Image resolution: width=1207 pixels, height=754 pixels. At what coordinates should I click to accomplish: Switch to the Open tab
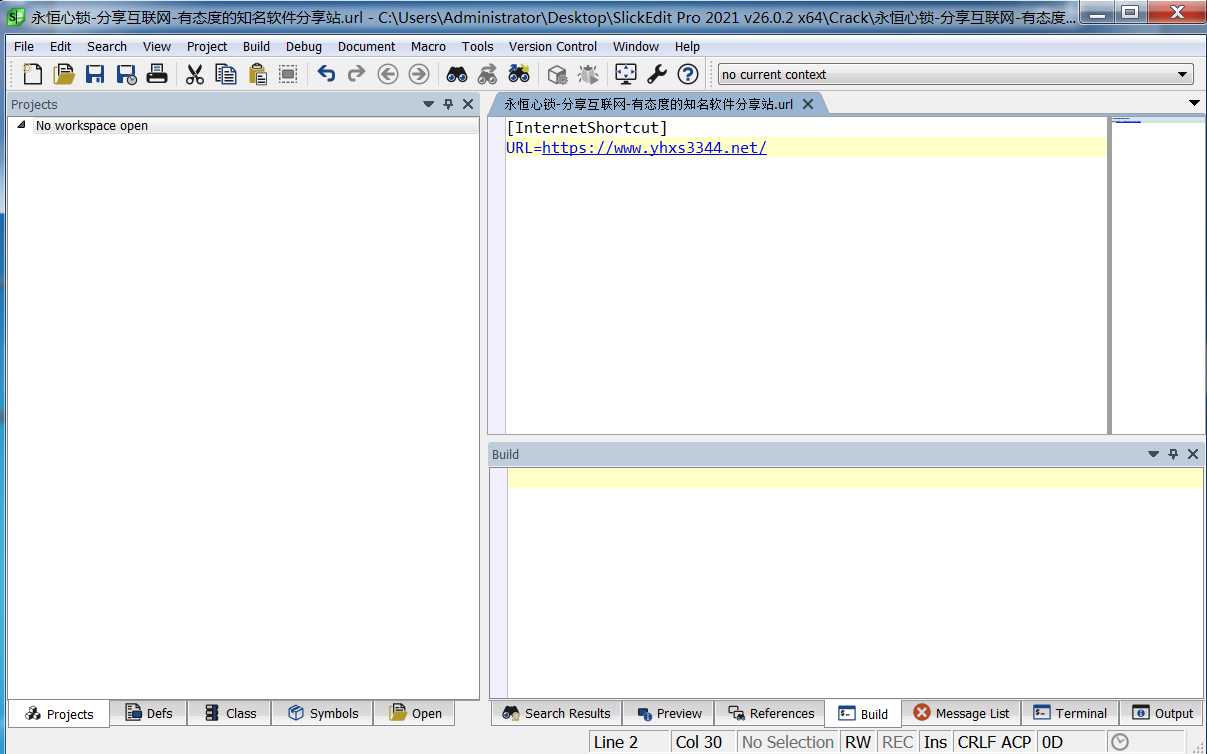[x=415, y=713]
